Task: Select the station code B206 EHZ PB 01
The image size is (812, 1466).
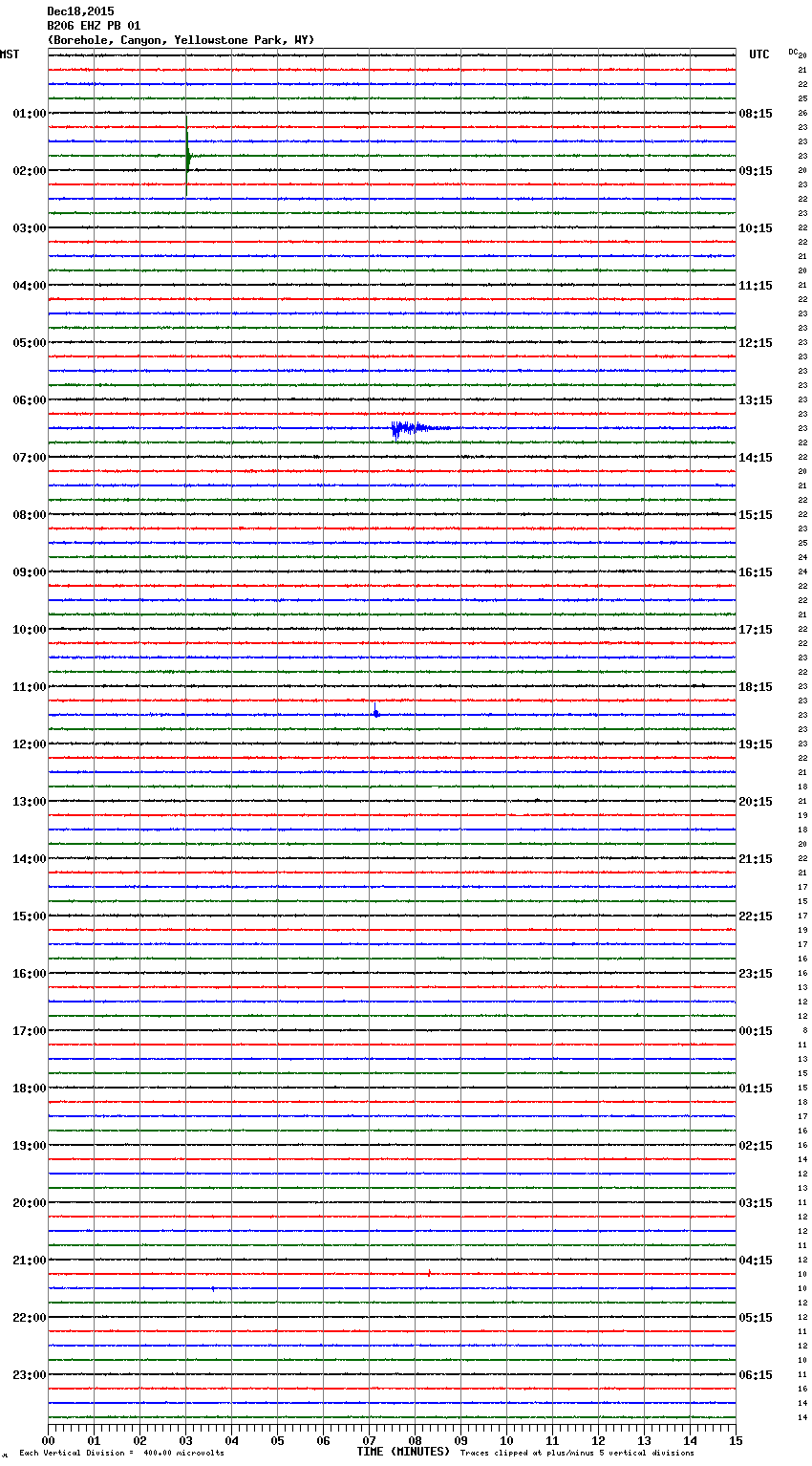Action: (94, 26)
